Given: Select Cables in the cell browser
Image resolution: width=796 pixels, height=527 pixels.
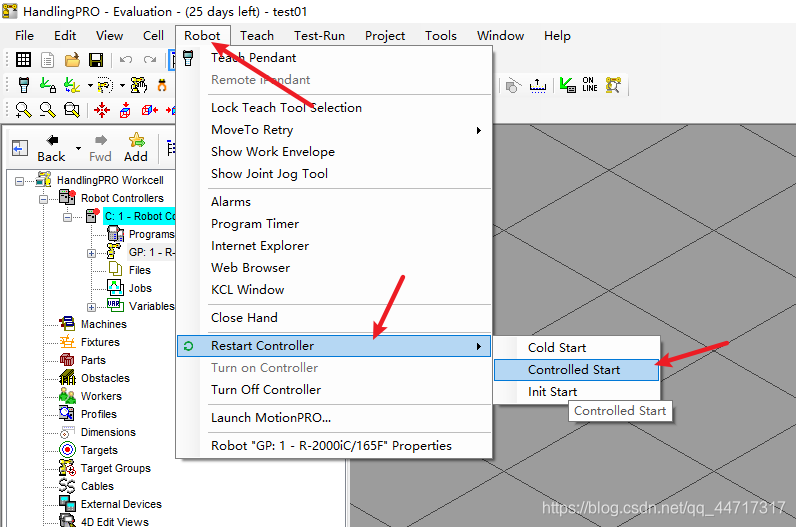Looking at the screenshot, I should pyautogui.click(x=97, y=486).
